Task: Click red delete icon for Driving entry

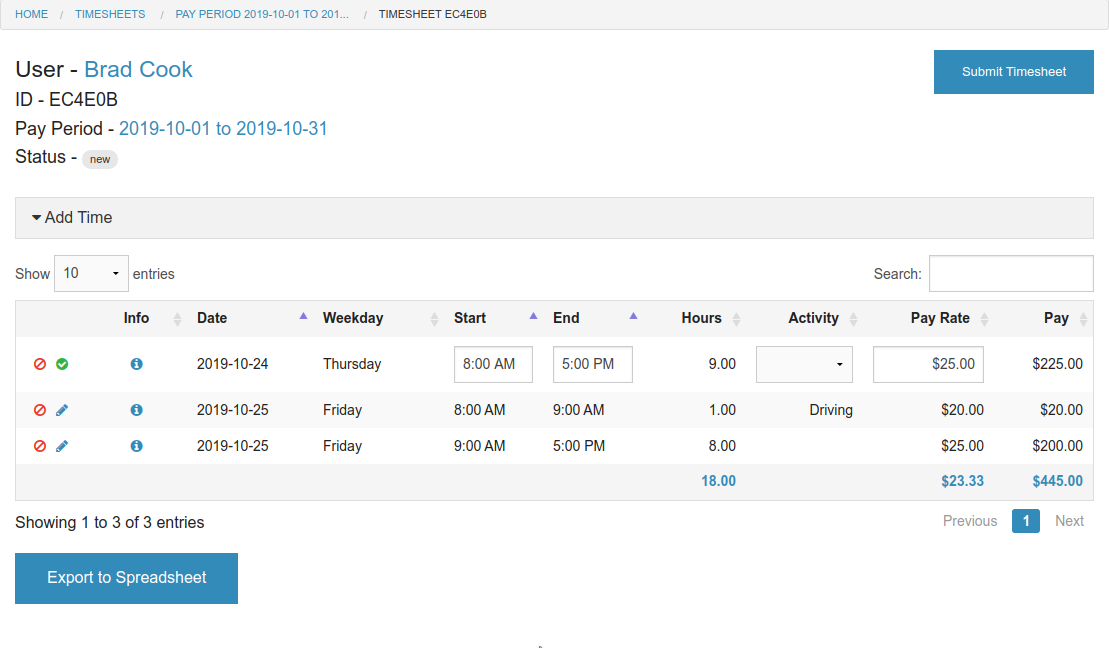Action: [40, 410]
